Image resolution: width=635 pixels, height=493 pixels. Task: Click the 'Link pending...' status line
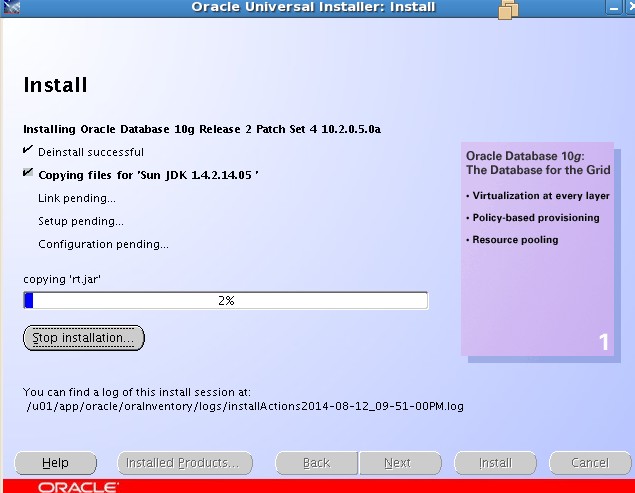(77, 198)
